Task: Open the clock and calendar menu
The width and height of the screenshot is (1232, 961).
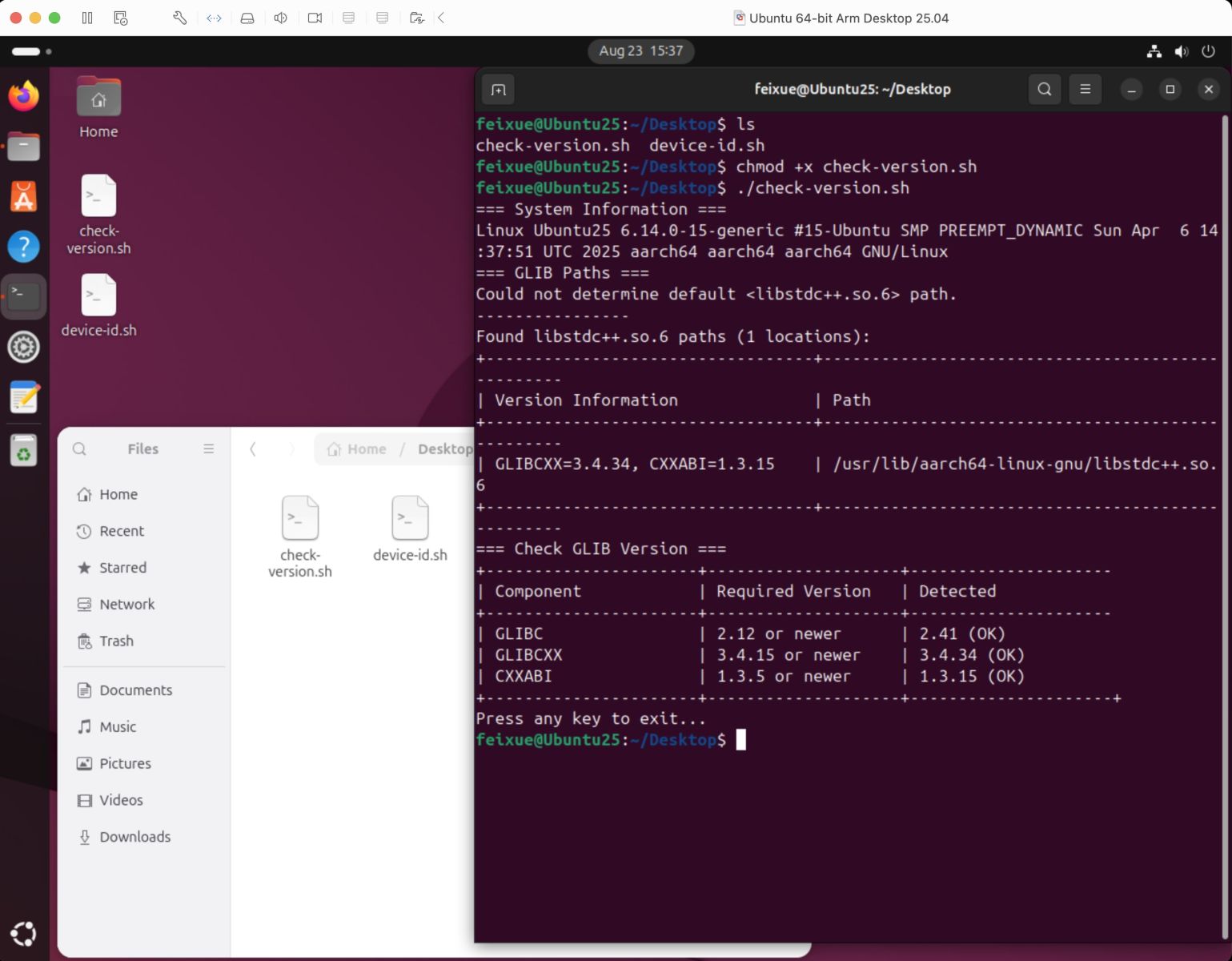Action: [x=640, y=51]
